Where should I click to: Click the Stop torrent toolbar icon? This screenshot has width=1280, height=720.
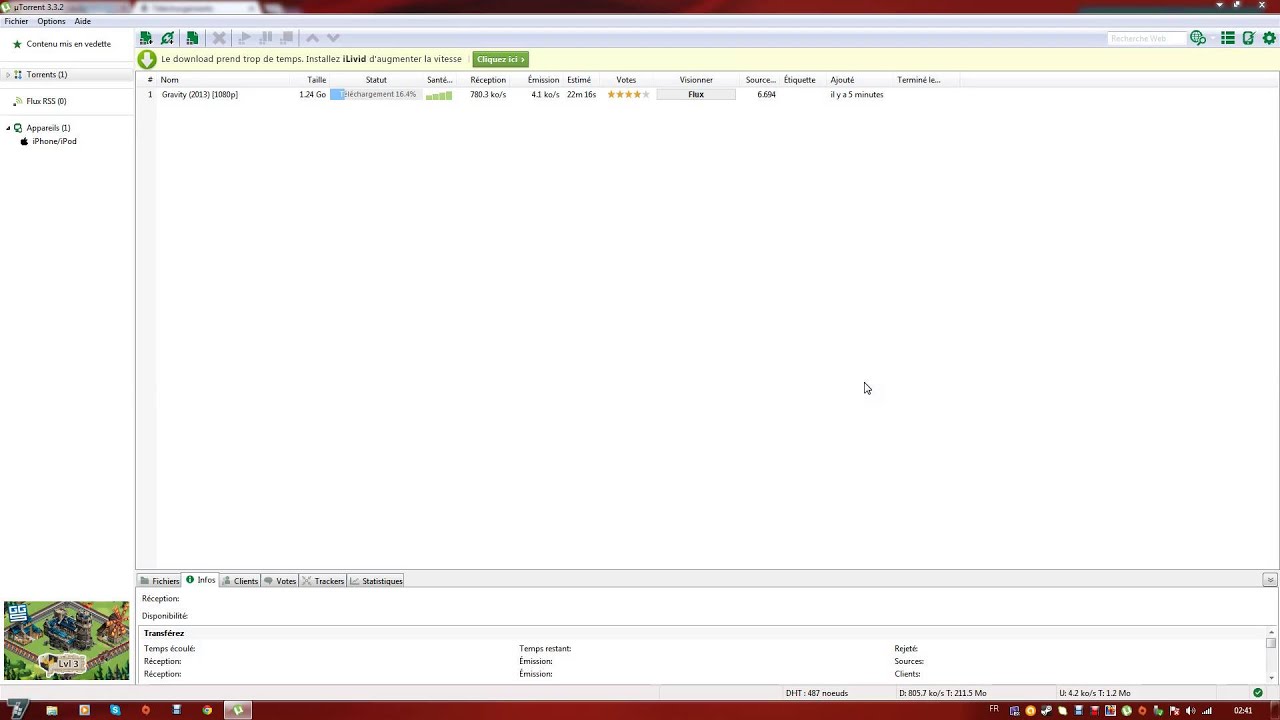point(287,38)
